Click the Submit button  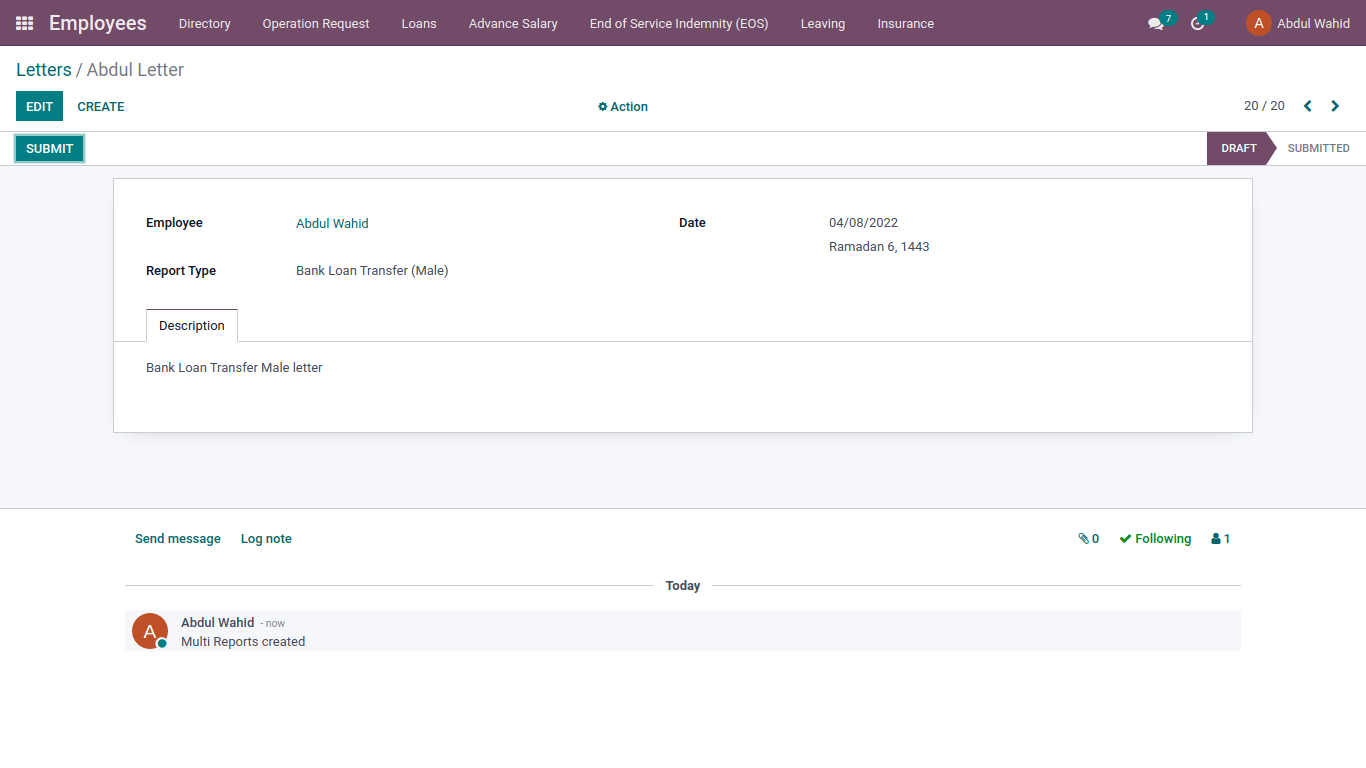50,148
